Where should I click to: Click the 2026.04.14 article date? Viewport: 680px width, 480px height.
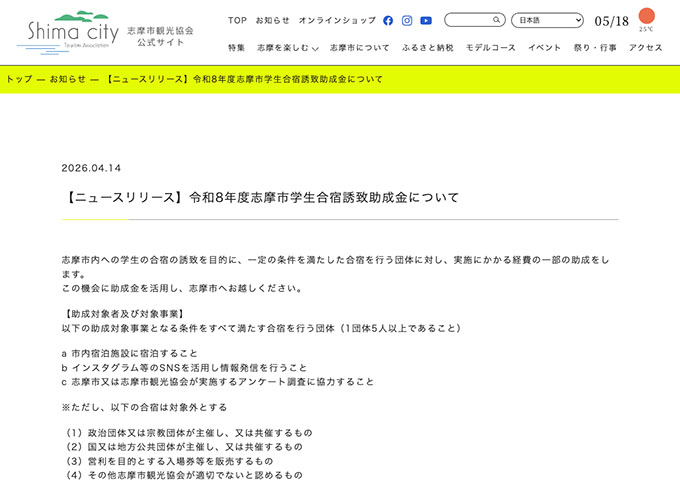coord(91,168)
